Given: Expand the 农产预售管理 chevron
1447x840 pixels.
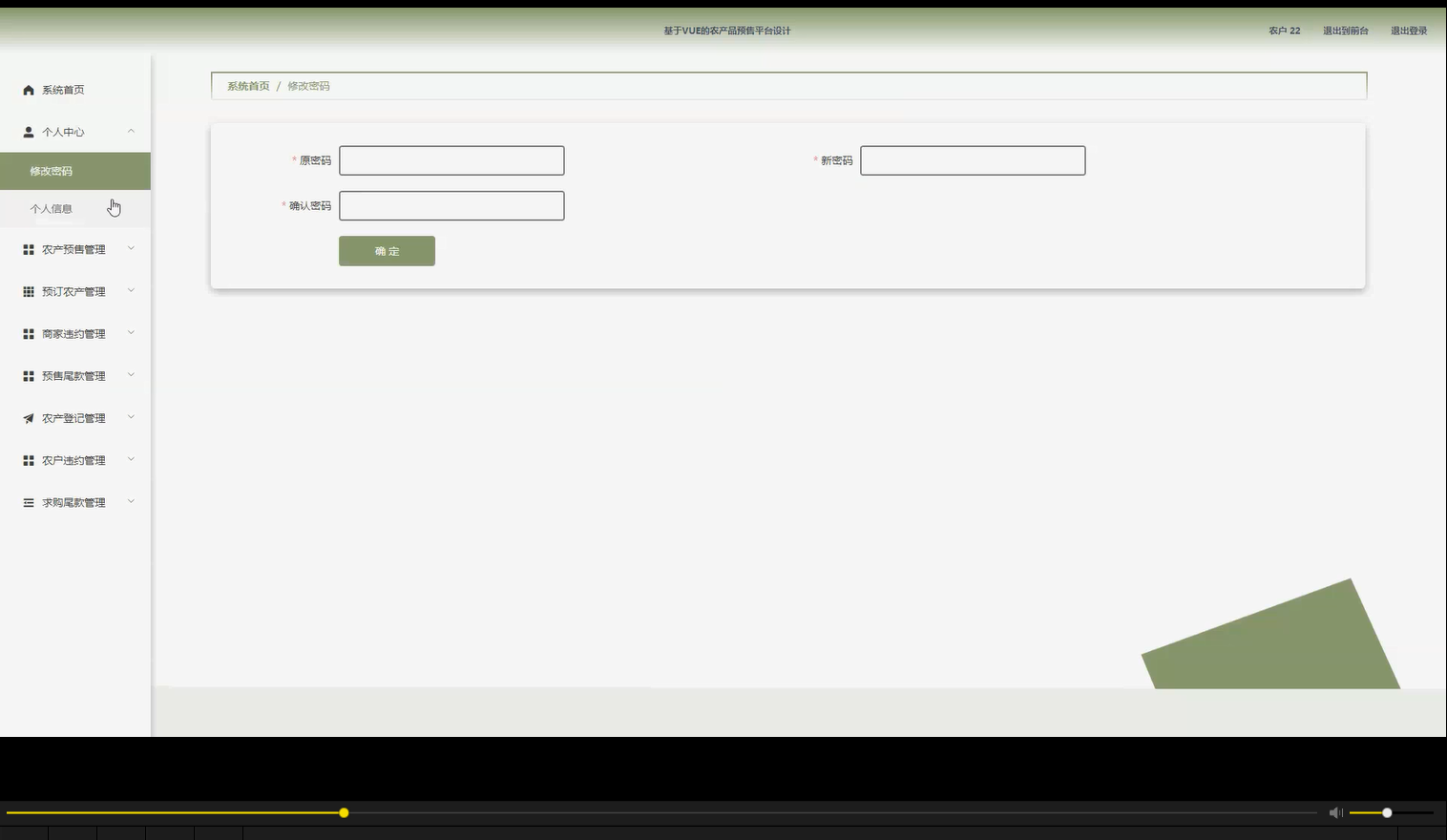Looking at the screenshot, I should tap(131, 249).
